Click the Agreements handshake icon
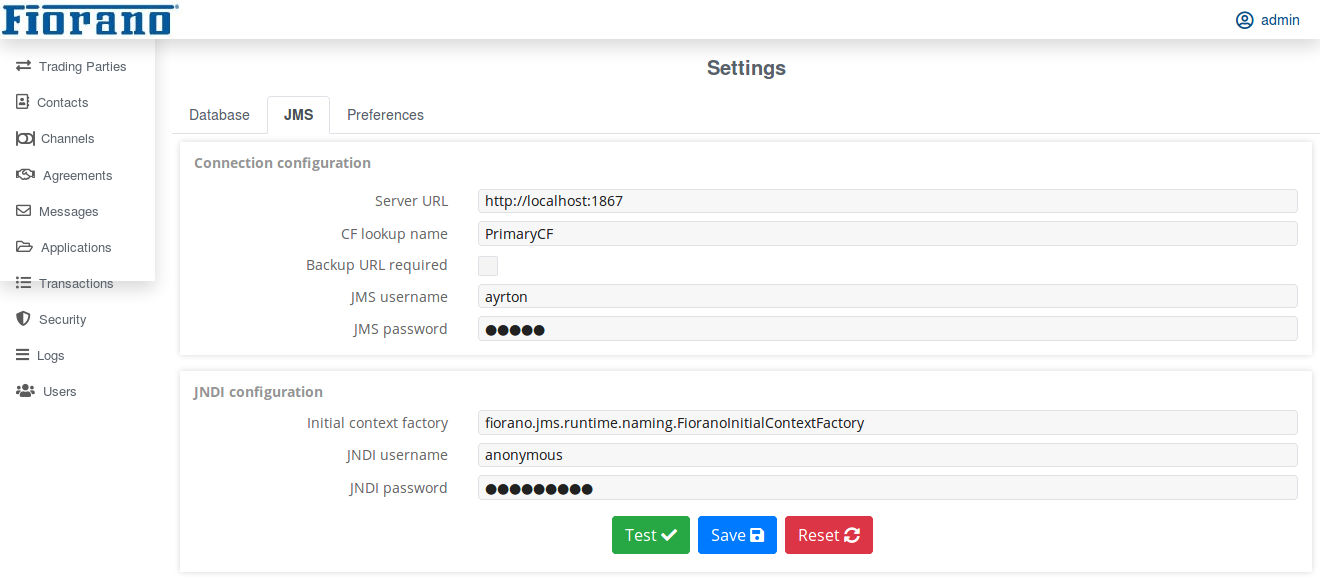Screen dimensions: 1320x580 pyautogui.click(x=26, y=175)
